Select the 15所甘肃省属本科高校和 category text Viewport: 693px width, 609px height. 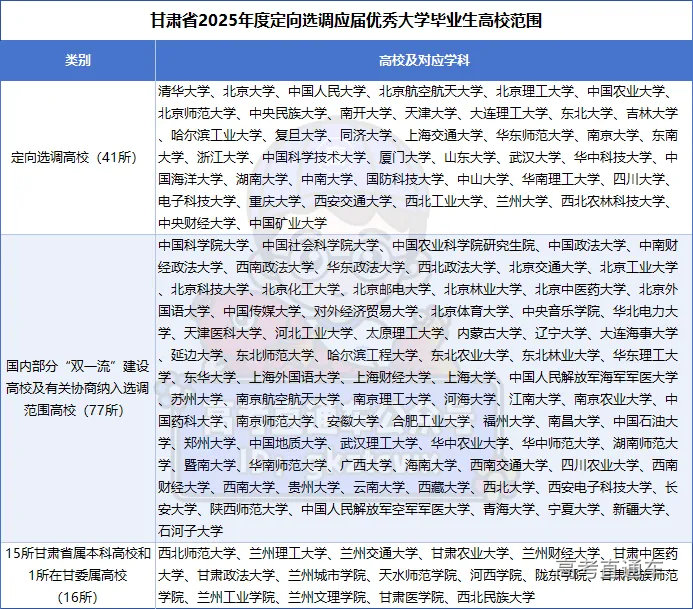78,553
